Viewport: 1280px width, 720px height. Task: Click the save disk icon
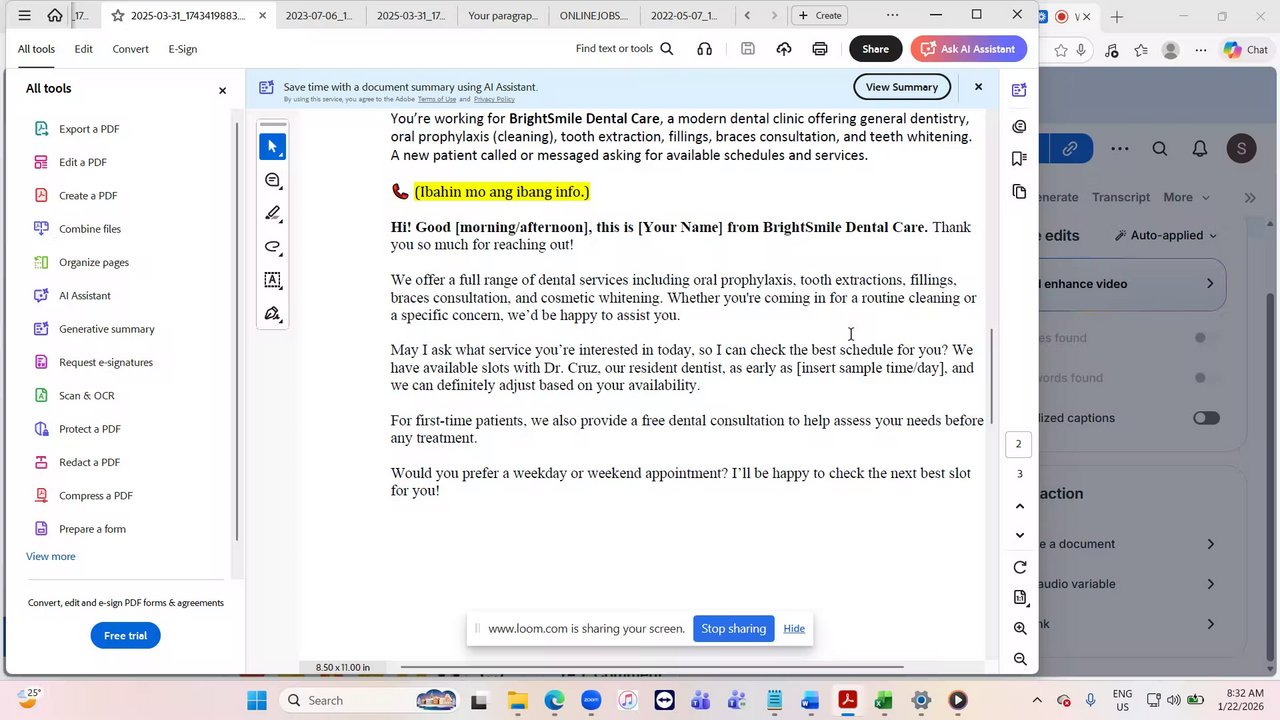click(747, 49)
